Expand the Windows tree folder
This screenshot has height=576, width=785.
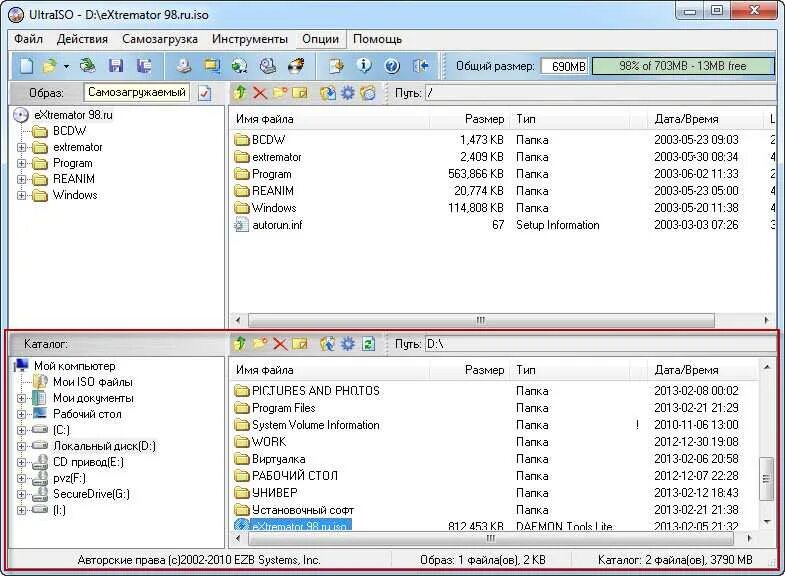tap(21, 195)
